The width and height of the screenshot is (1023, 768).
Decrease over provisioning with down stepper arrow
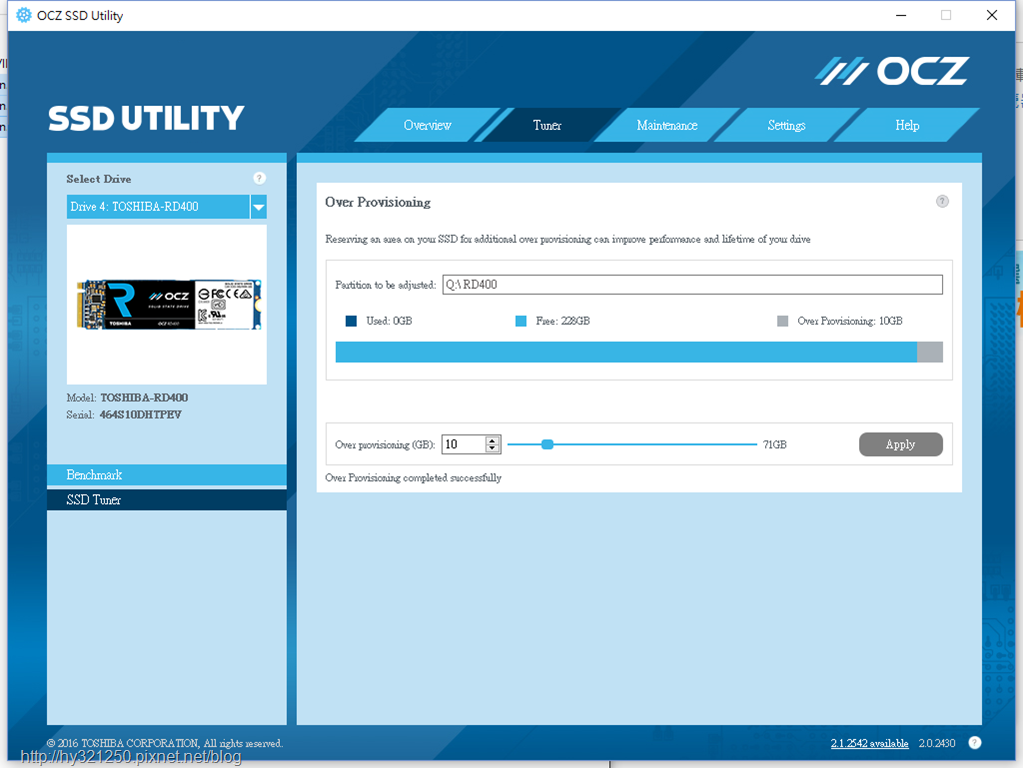coord(493,449)
